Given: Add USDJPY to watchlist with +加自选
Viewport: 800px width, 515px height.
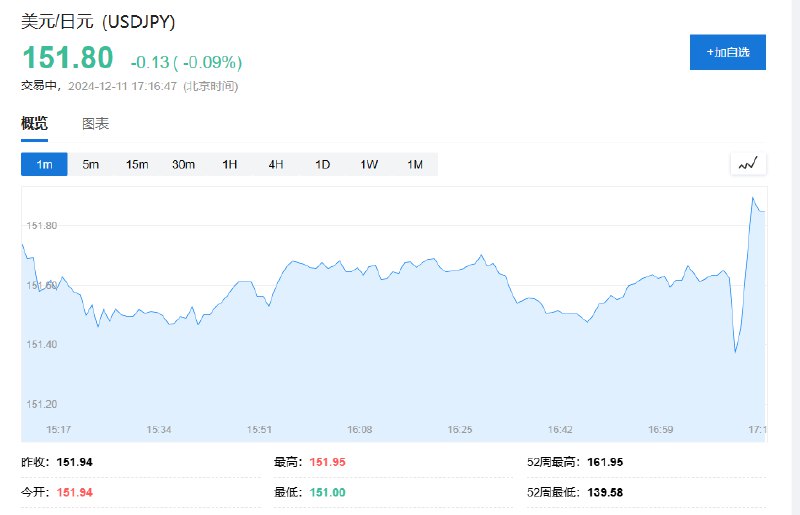Looking at the screenshot, I should click(x=728, y=52).
